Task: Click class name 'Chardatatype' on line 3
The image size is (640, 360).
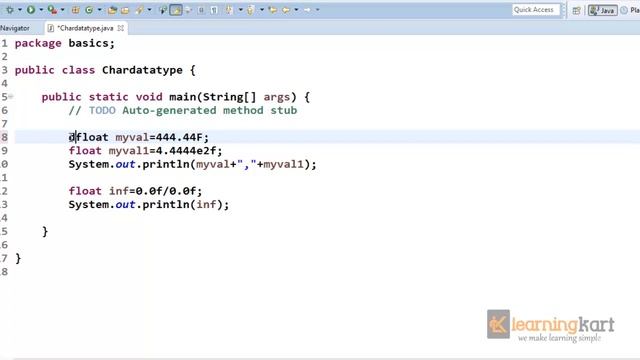Action: tap(142, 70)
